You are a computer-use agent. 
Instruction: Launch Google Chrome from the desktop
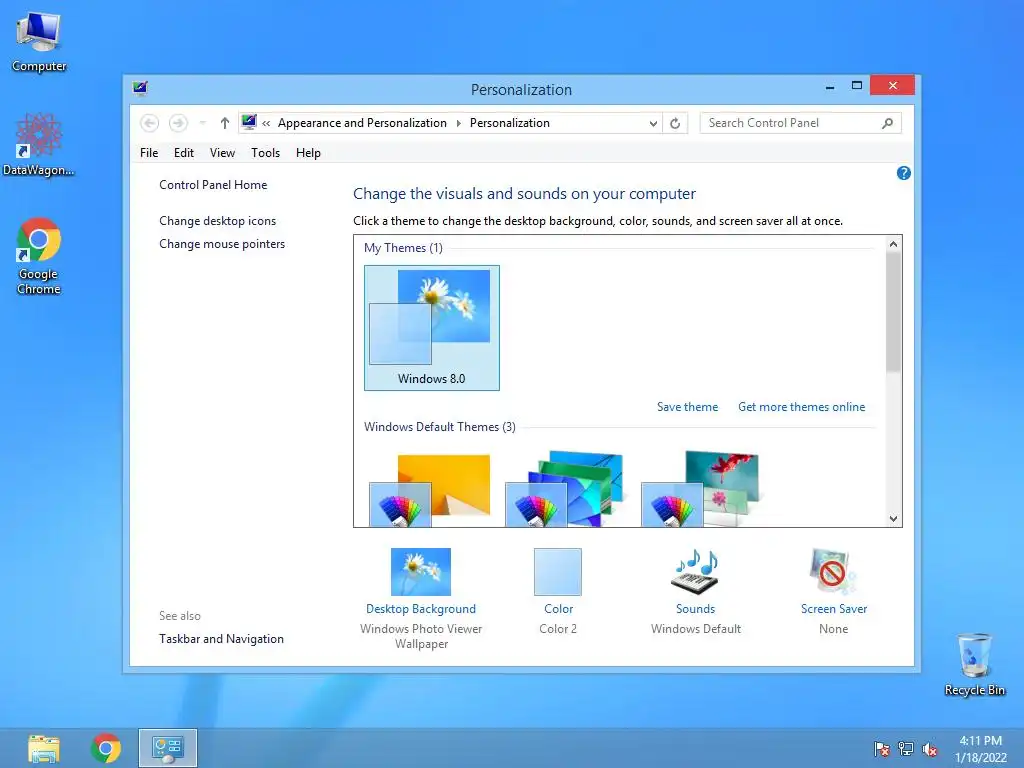point(39,256)
